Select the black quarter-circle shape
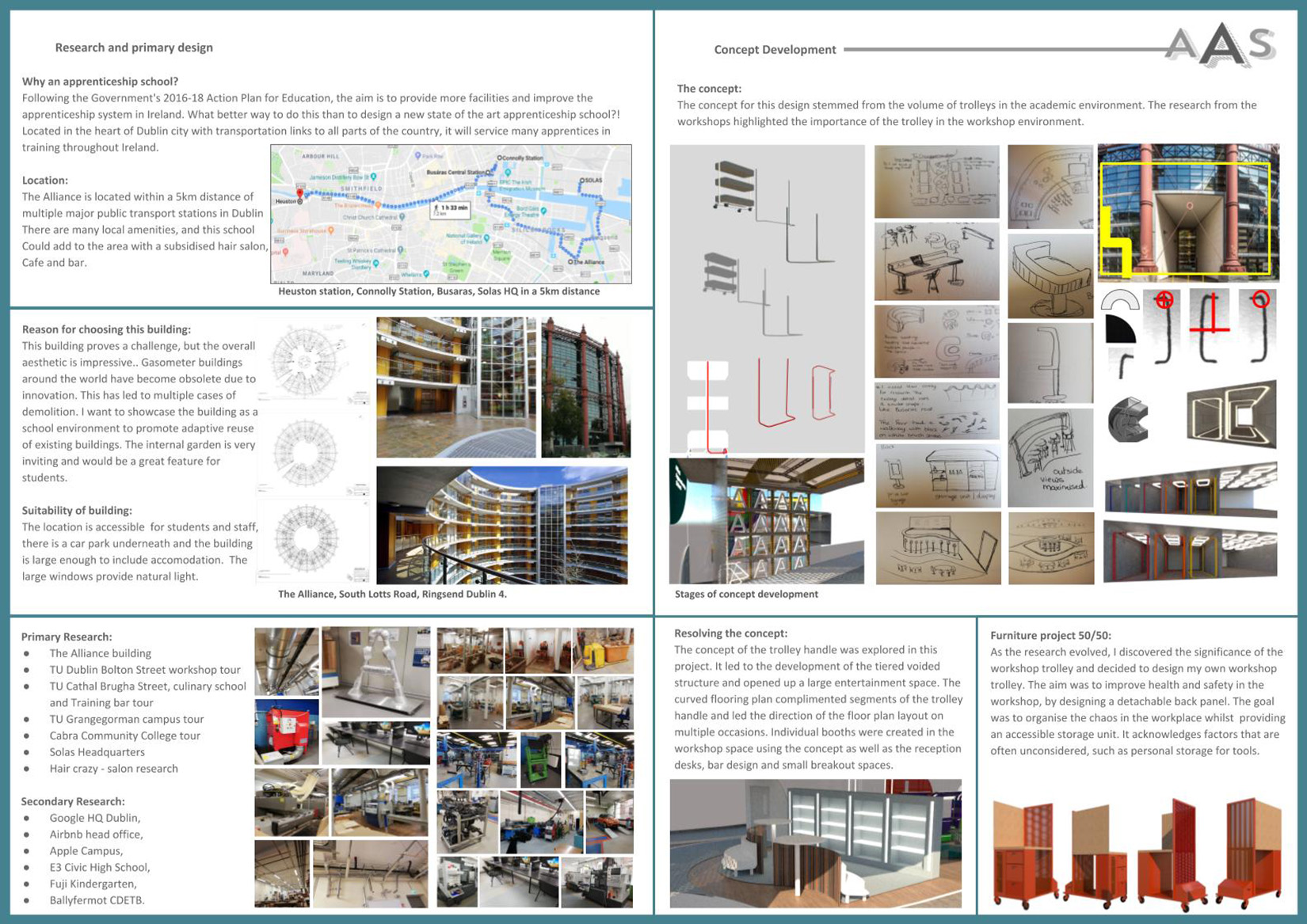This screenshot has width=1307, height=924. (x=1120, y=329)
